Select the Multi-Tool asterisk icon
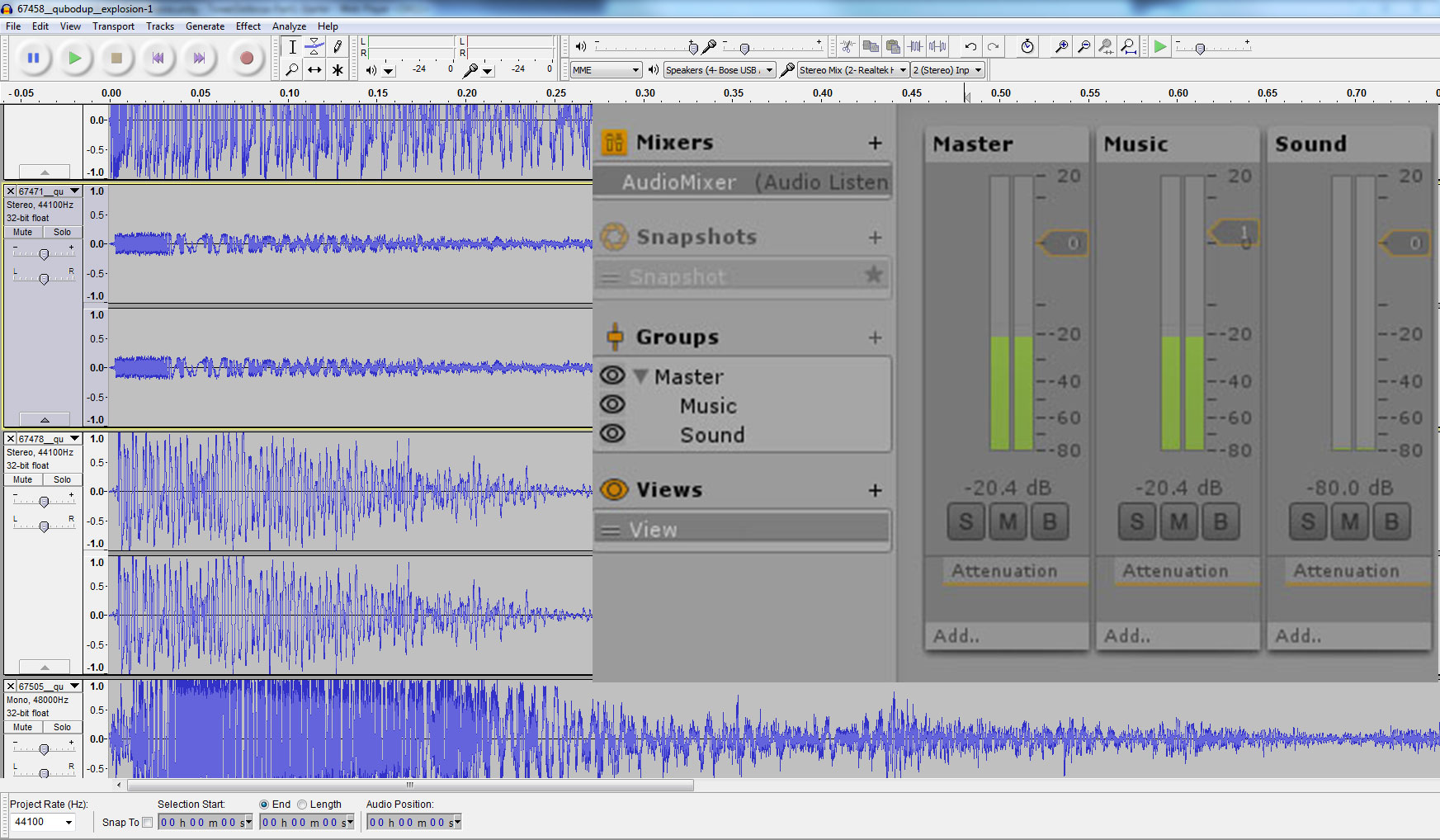 tap(338, 70)
